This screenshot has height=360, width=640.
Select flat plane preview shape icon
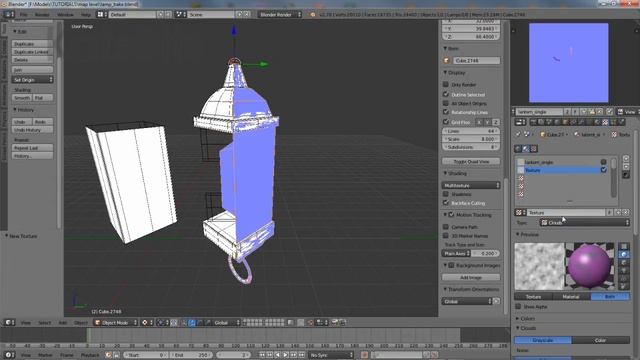pyautogui.click(x=624, y=246)
